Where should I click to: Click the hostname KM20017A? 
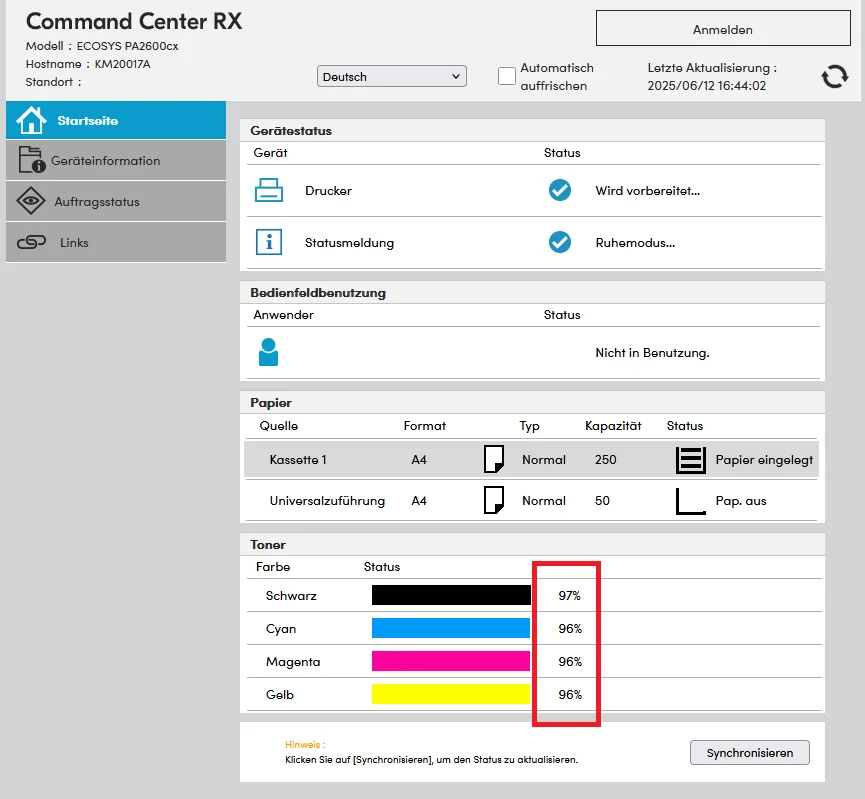point(122,64)
